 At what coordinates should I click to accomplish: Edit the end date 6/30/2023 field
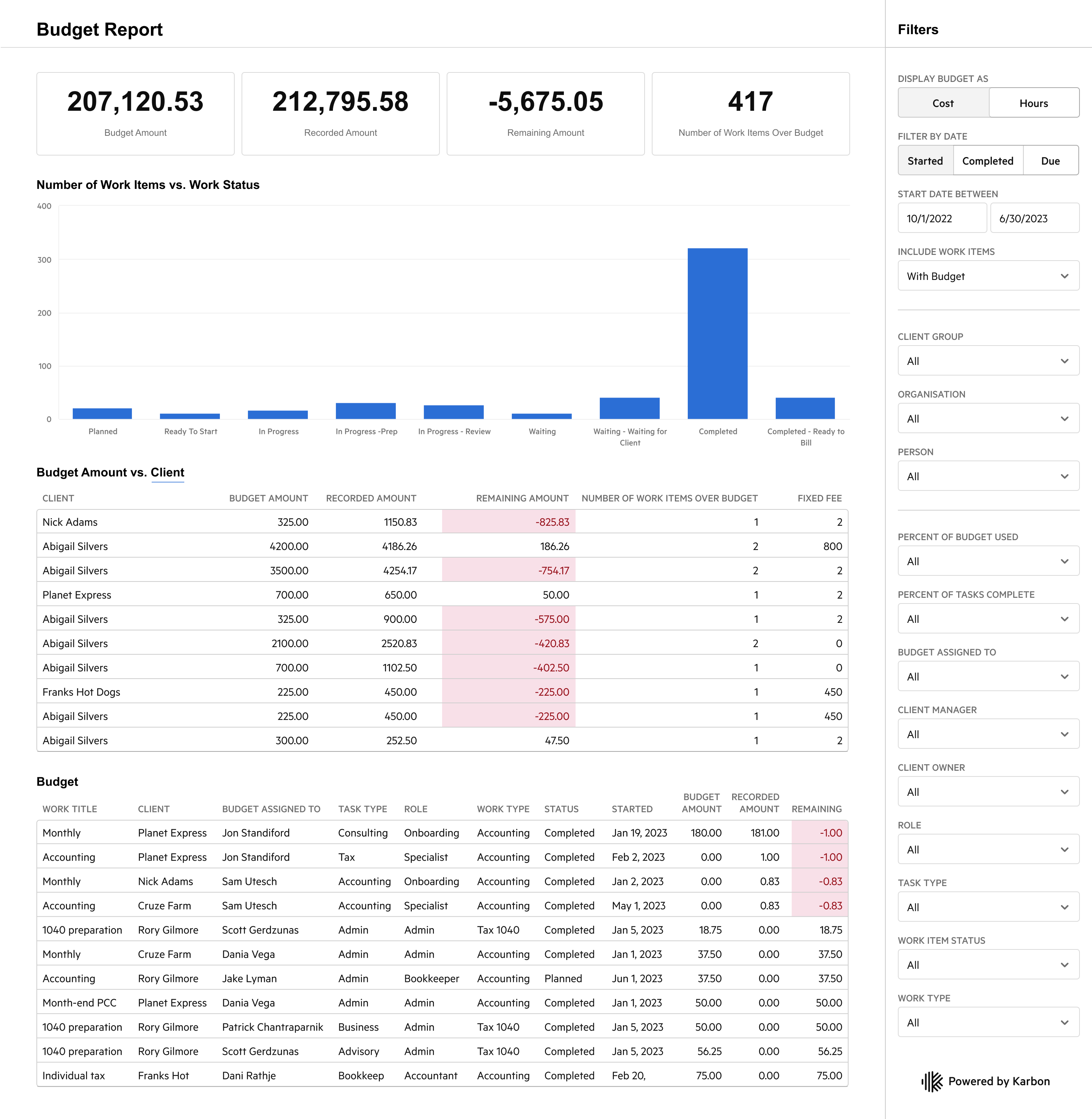click(1034, 218)
